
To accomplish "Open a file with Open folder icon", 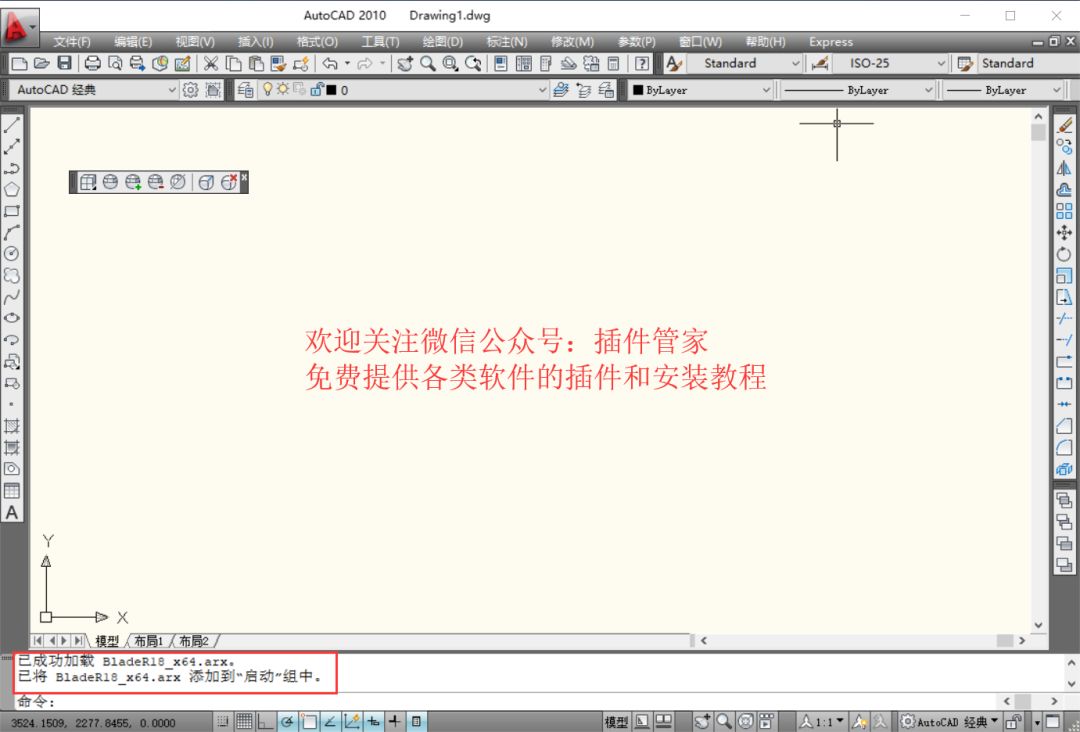I will [x=41, y=63].
